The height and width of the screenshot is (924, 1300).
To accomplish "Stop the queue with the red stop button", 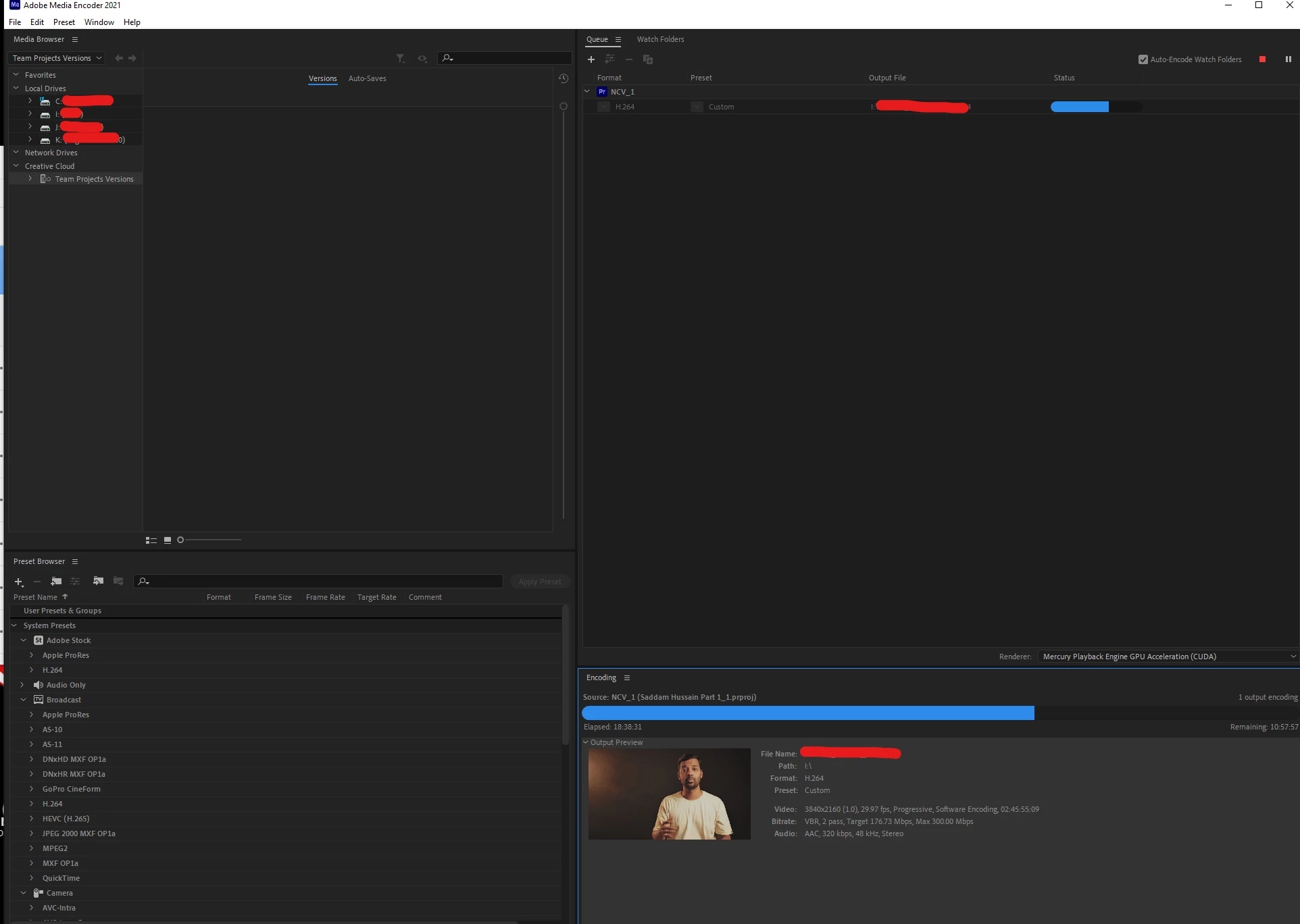I will tap(1262, 59).
